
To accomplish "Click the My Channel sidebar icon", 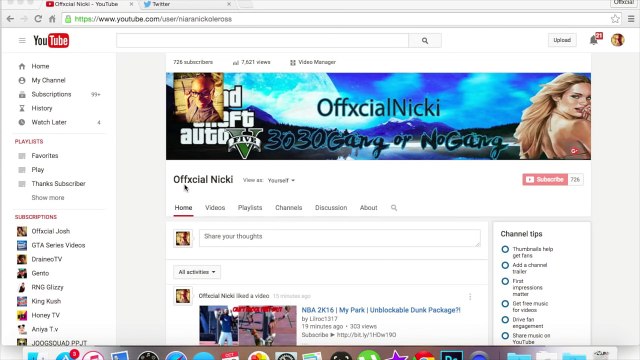I will (x=22, y=80).
